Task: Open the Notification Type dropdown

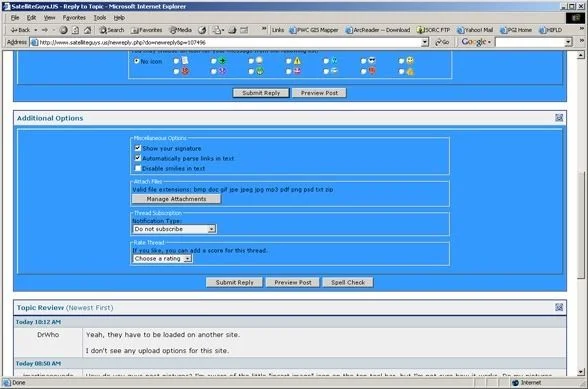Action: (174, 229)
